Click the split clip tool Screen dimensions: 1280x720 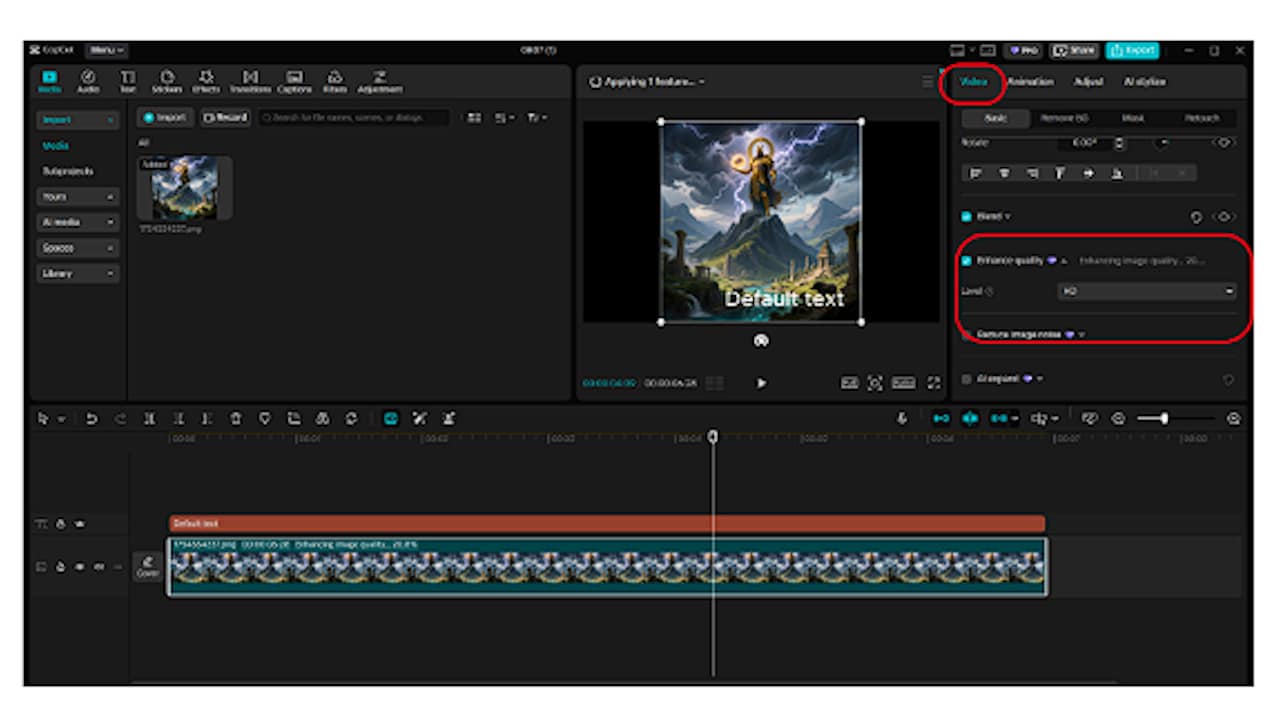click(149, 419)
